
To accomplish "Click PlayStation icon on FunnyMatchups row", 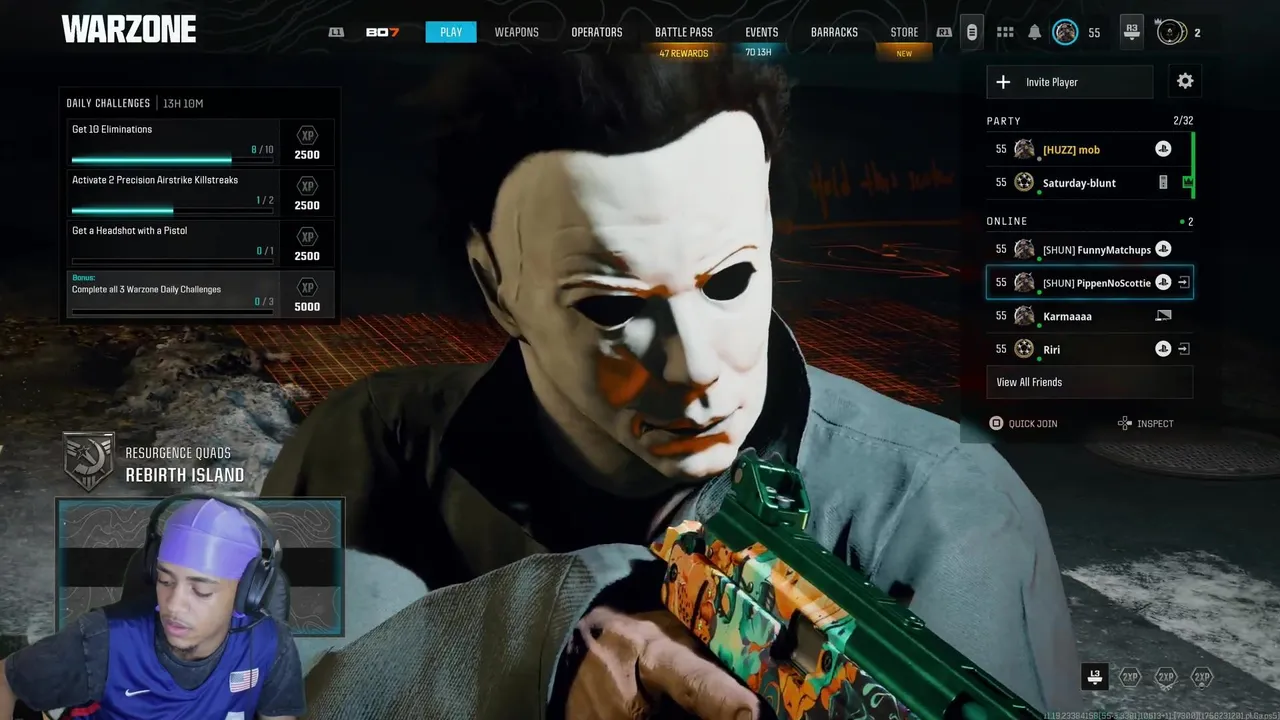I will 1163,249.
